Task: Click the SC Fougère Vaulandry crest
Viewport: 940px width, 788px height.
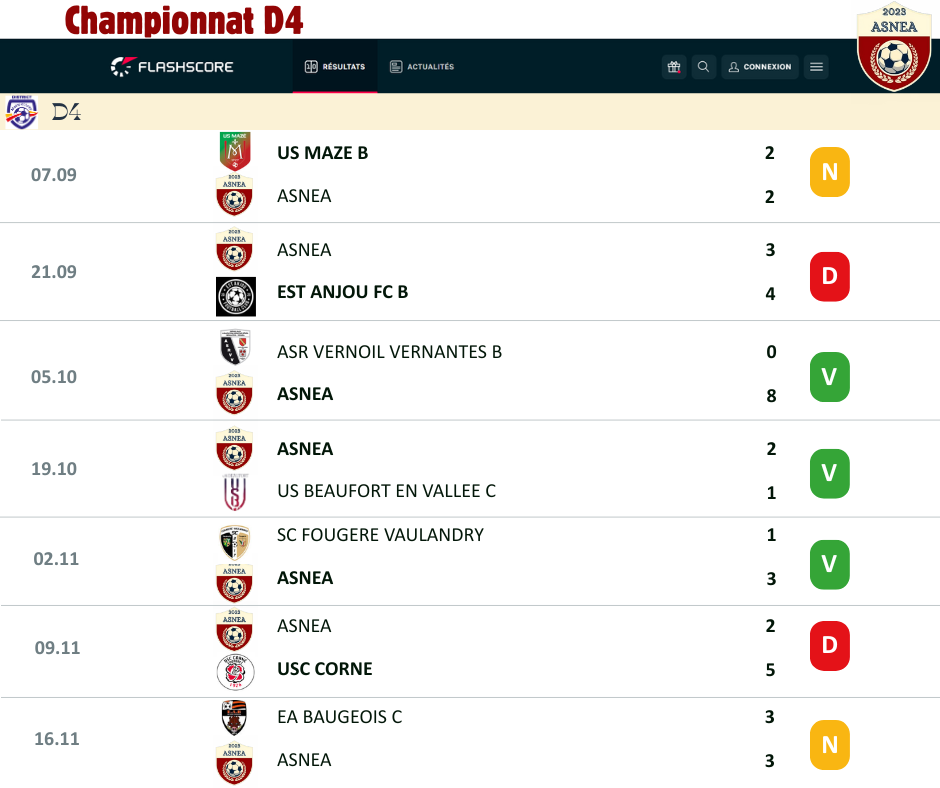Action: [235, 541]
